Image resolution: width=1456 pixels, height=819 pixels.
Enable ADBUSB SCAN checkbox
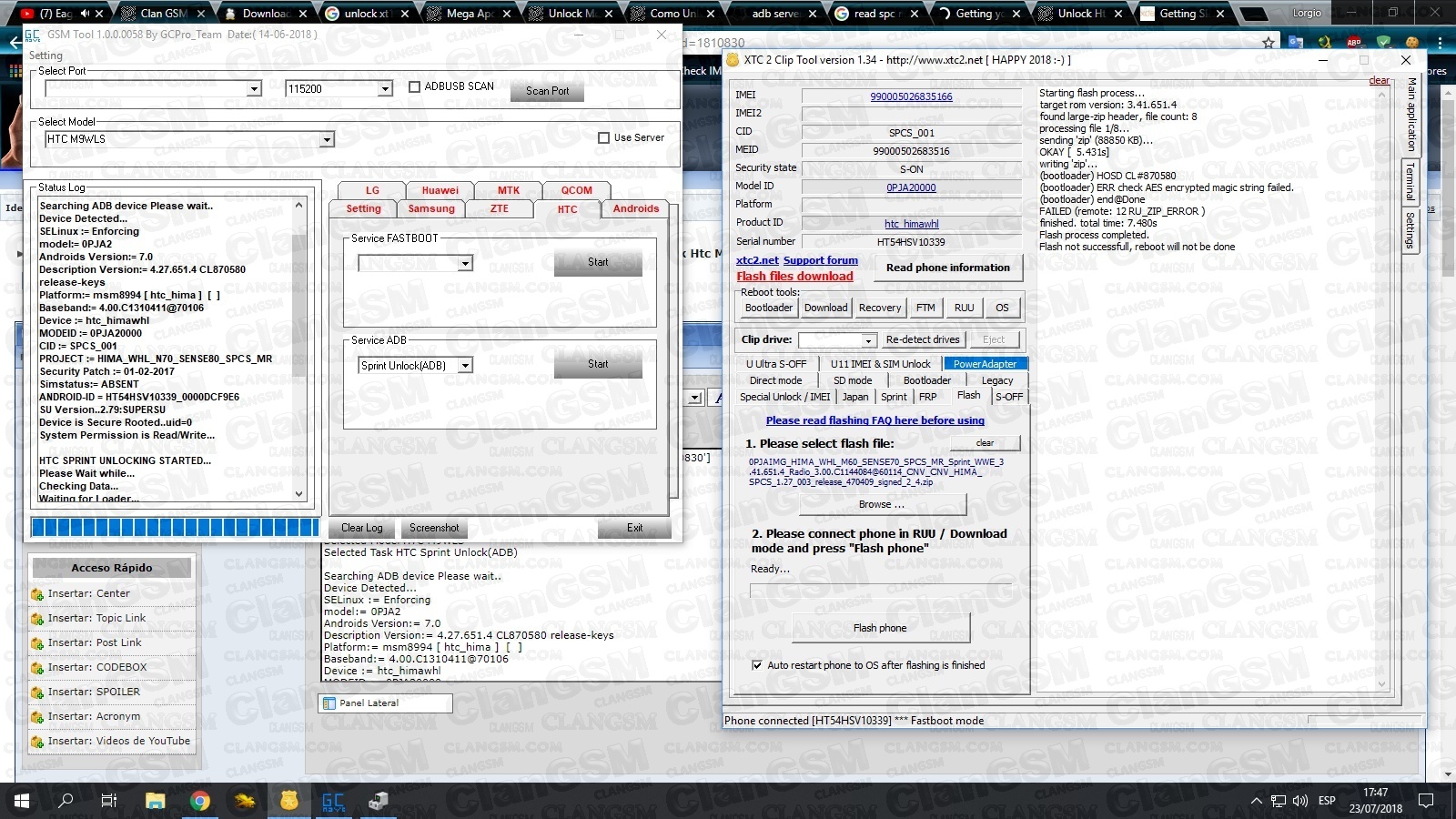coord(415,87)
